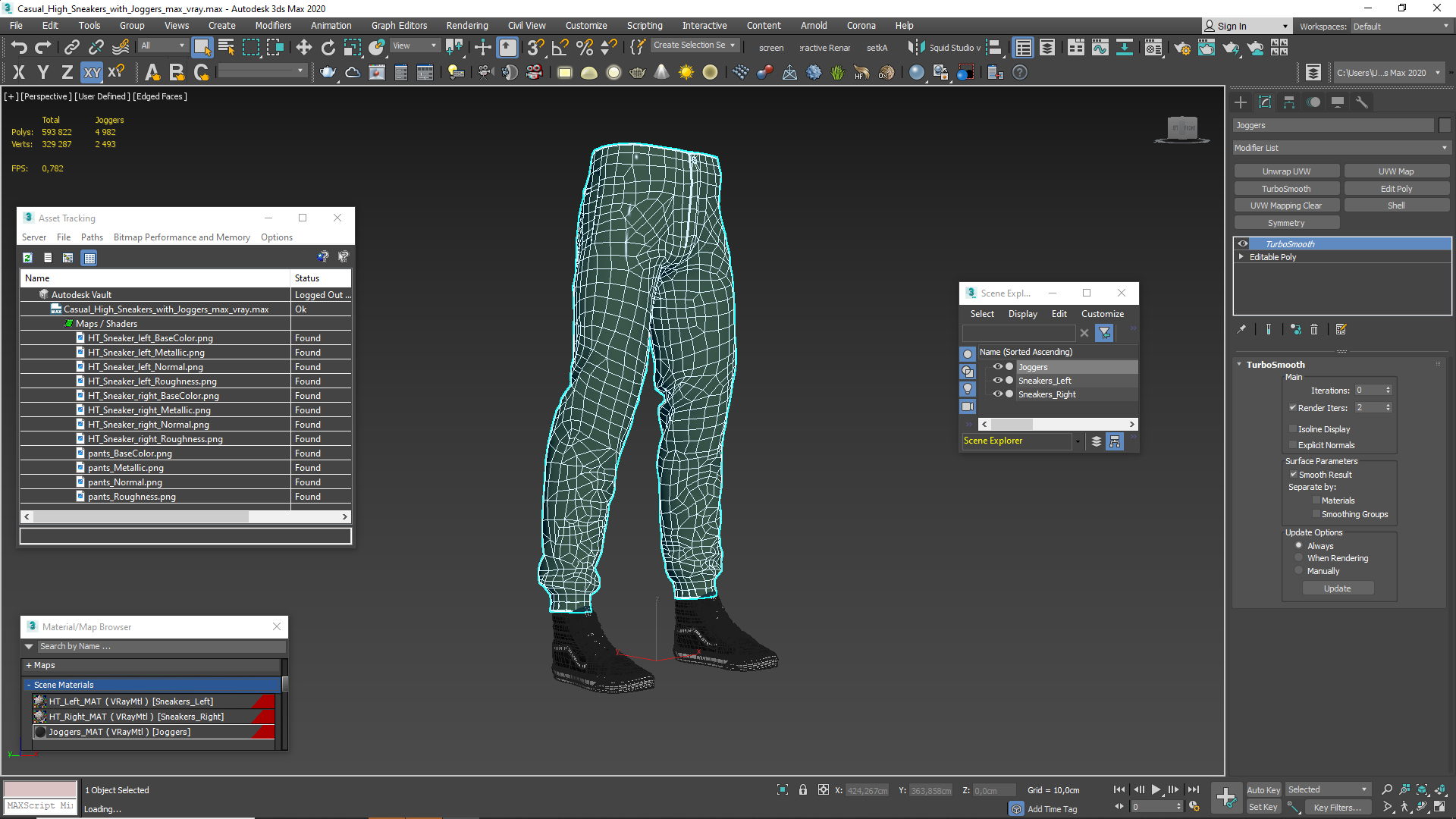1456x819 pixels.
Task: Open the Create tab plus icon
Action: coord(1241,102)
